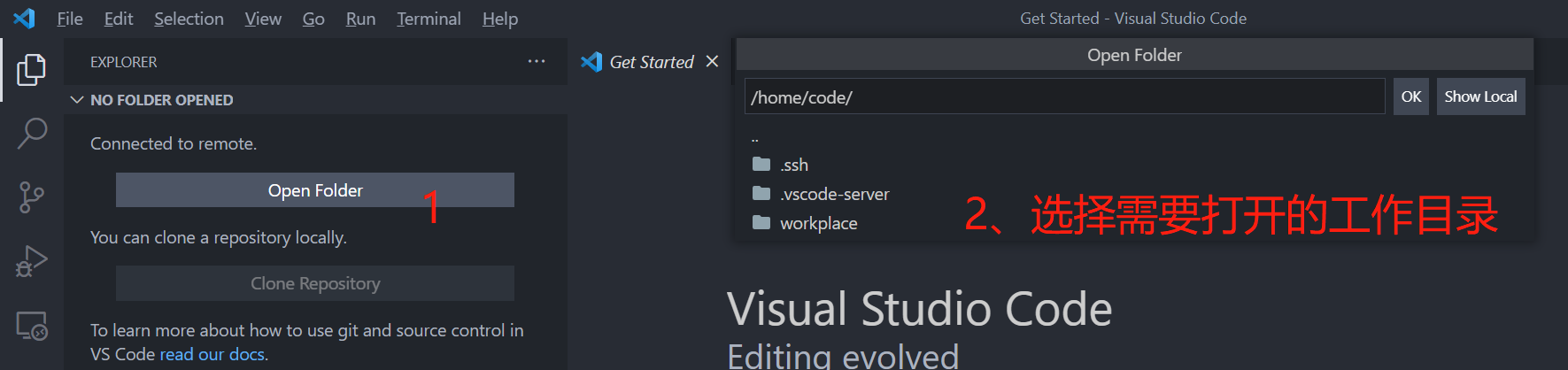Open the View menu
Viewport: 1568px width, 370px height.
[263, 19]
